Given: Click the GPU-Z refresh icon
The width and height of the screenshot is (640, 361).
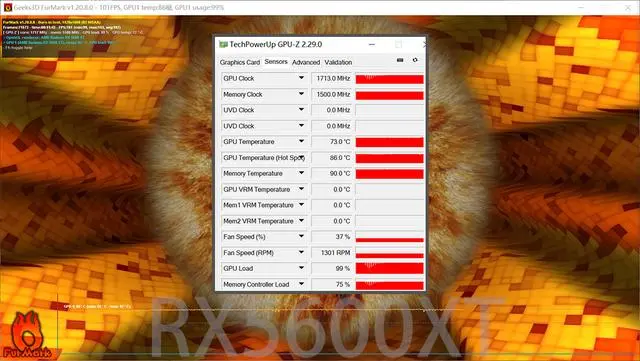Looking at the screenshot, I should point(415,60).
